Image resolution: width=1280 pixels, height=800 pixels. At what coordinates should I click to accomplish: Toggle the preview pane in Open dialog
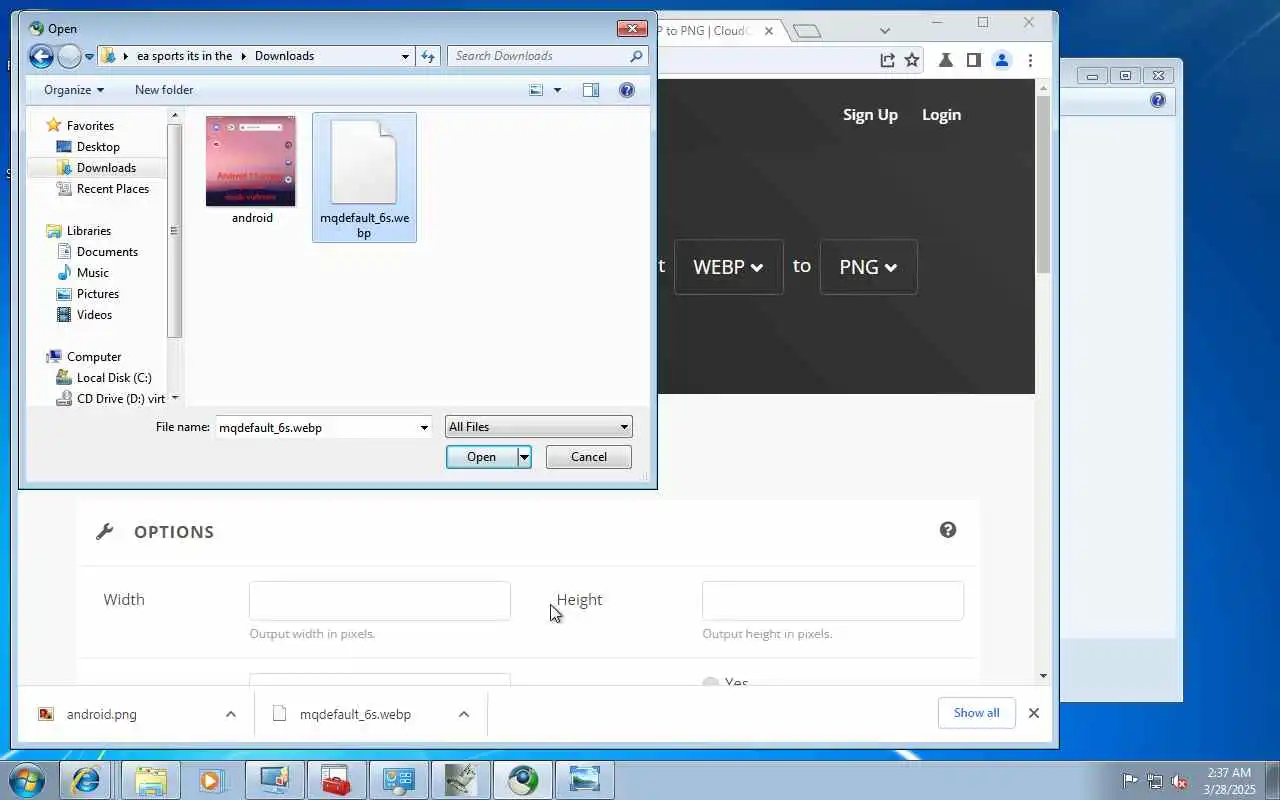pyautogui.click(x=591, y=90)
